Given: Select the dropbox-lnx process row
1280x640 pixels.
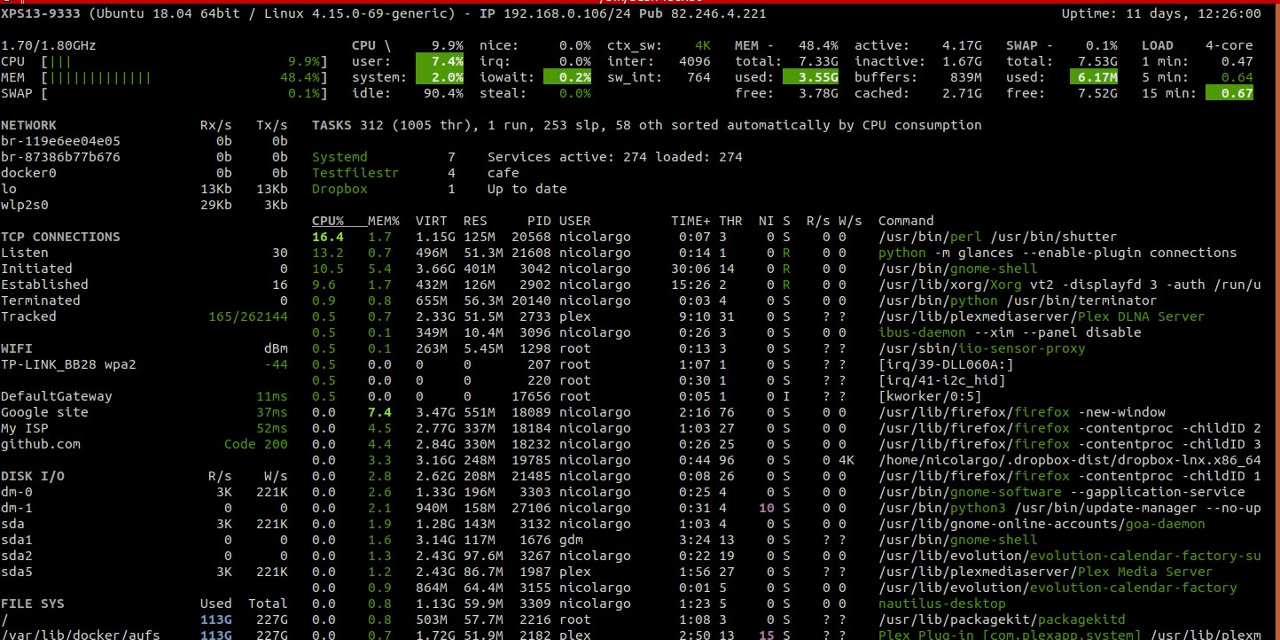Looking at the screenshot, I should click(786, 461).
